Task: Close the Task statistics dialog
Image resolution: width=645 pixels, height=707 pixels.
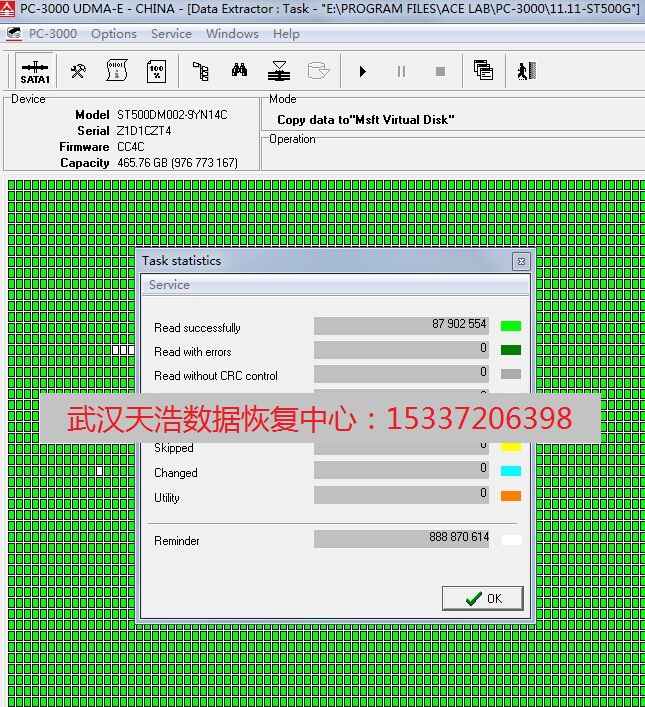Action: click(520, 261)
